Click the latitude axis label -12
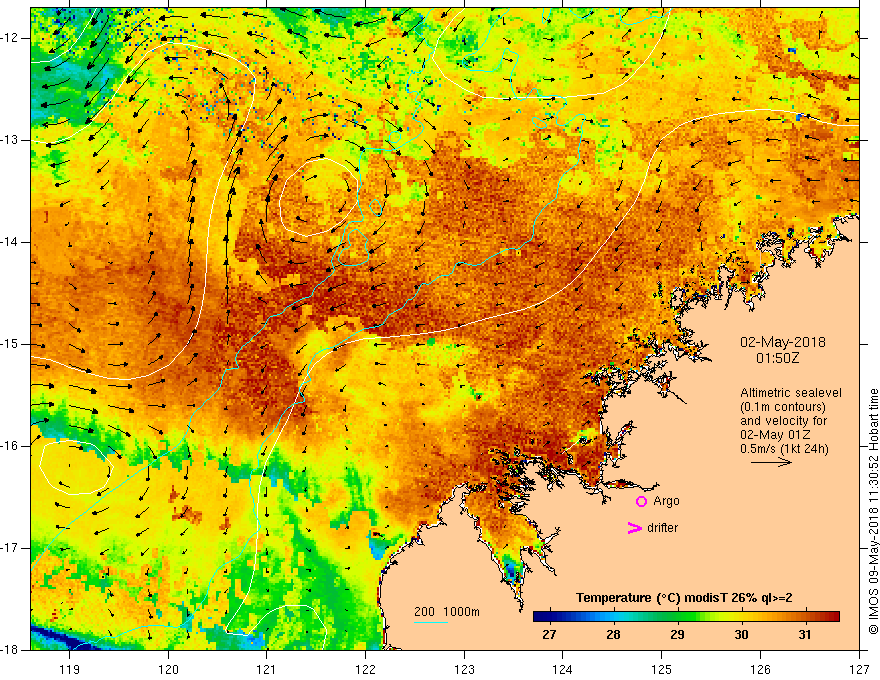880x680 pixels. tap(11, 38)
